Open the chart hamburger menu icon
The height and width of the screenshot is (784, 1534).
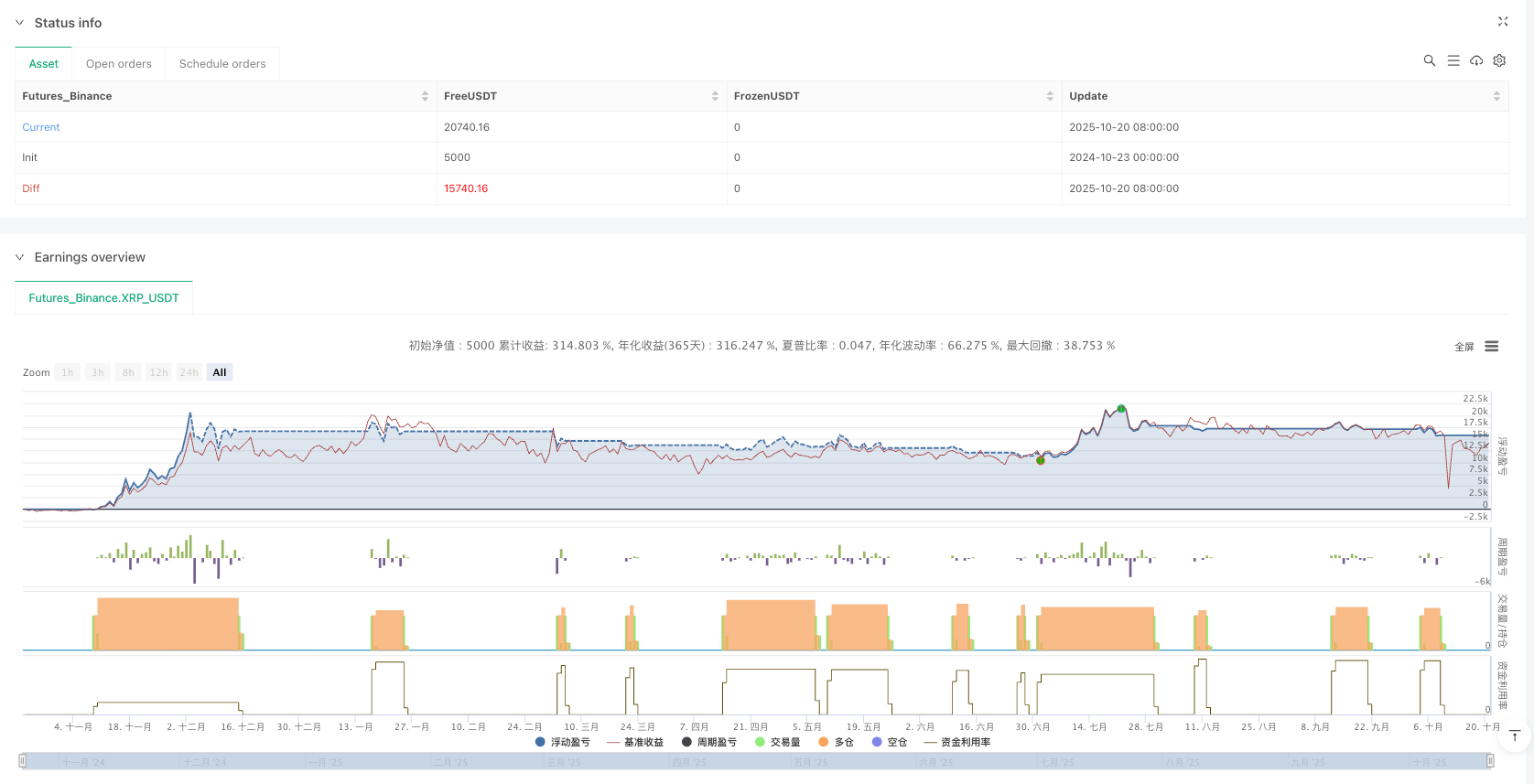pos(1491,347)
